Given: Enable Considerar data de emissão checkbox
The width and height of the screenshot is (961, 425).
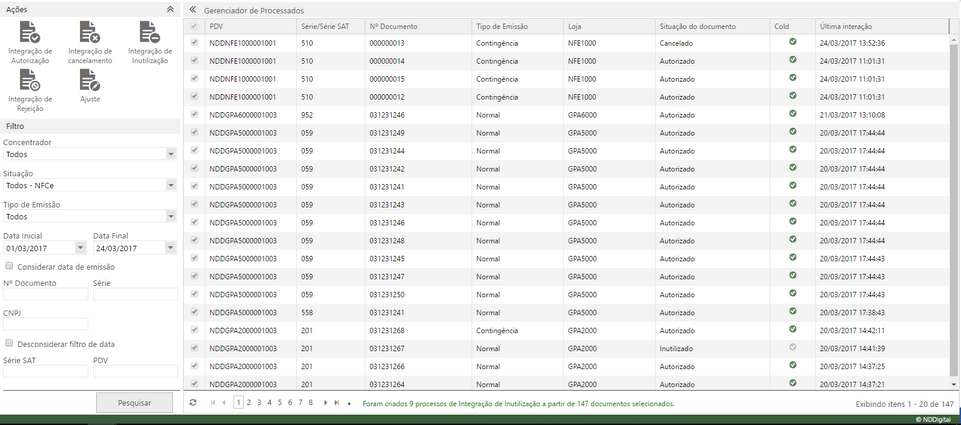Looking at the screenshot, I should [9, 266].
